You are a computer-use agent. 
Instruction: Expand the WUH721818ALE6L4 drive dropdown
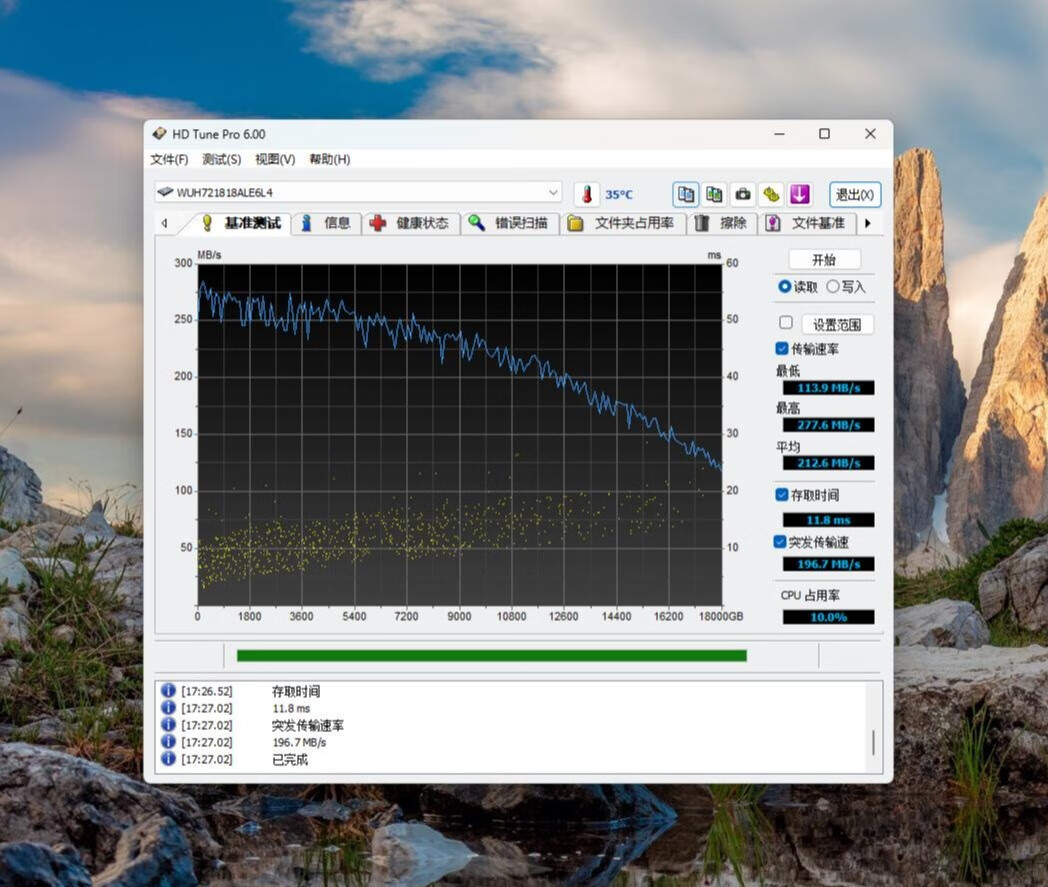553,193
